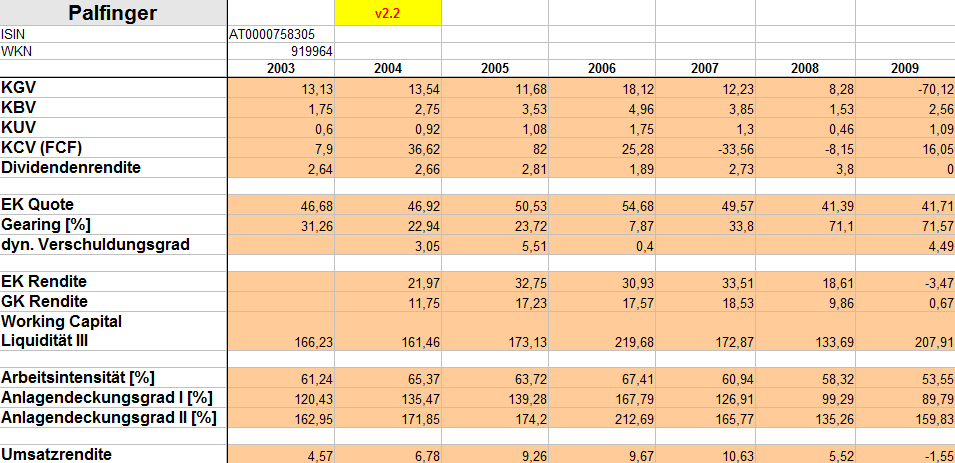The image size is (955, 463).
Task: Click the 2008 year header
Action: coord(805,68)
